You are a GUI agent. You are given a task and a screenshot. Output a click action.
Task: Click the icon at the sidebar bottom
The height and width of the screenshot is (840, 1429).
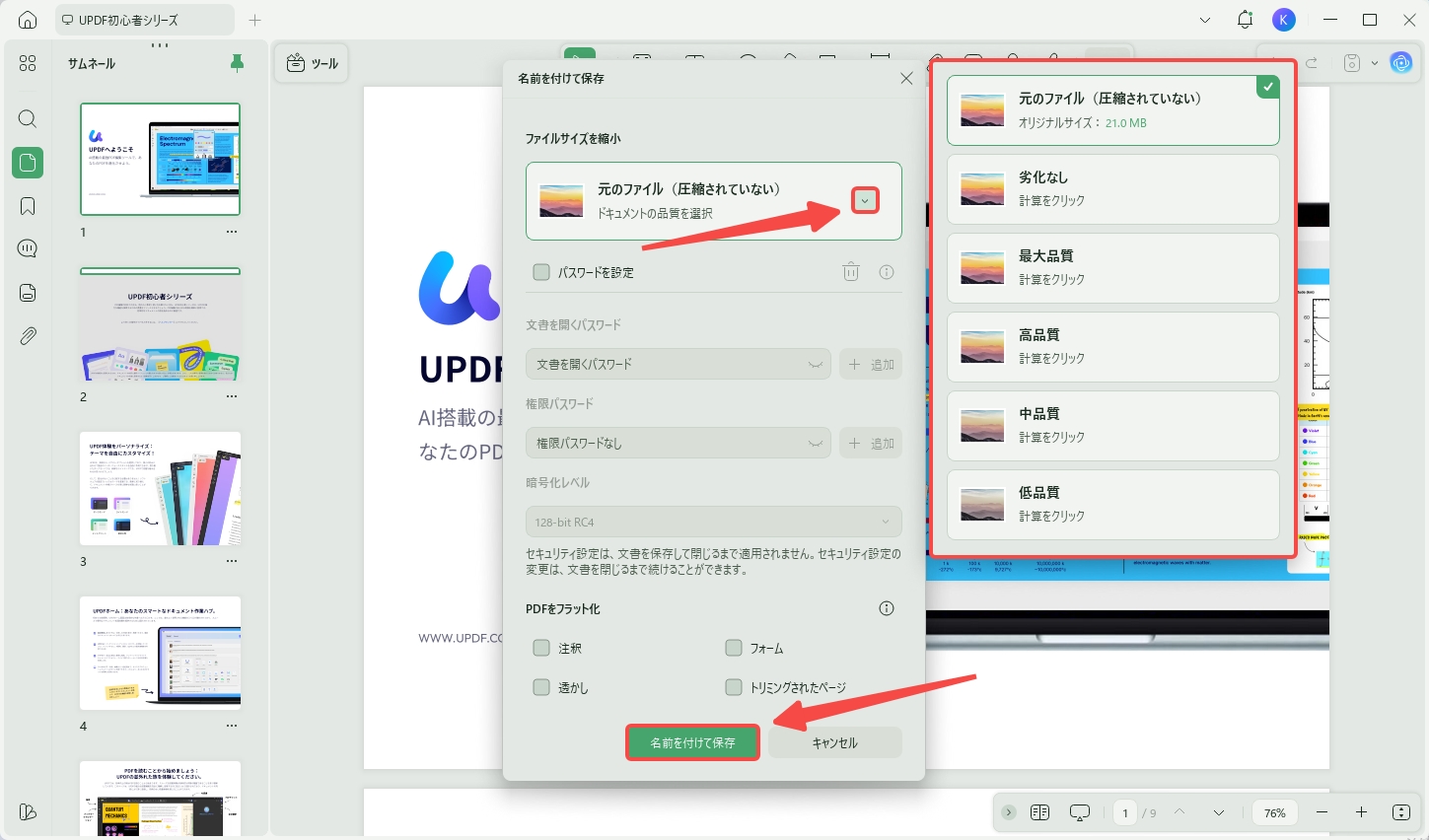(x=28, y=812)
